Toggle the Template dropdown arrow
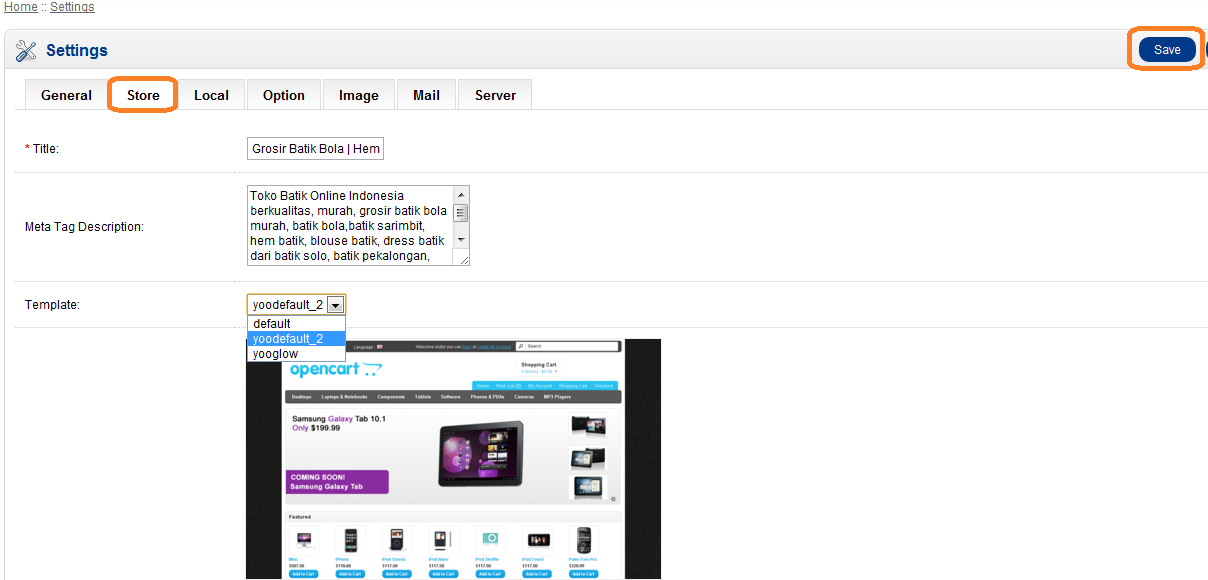This screenshot has height=580, width=1208. coord(336,305)
